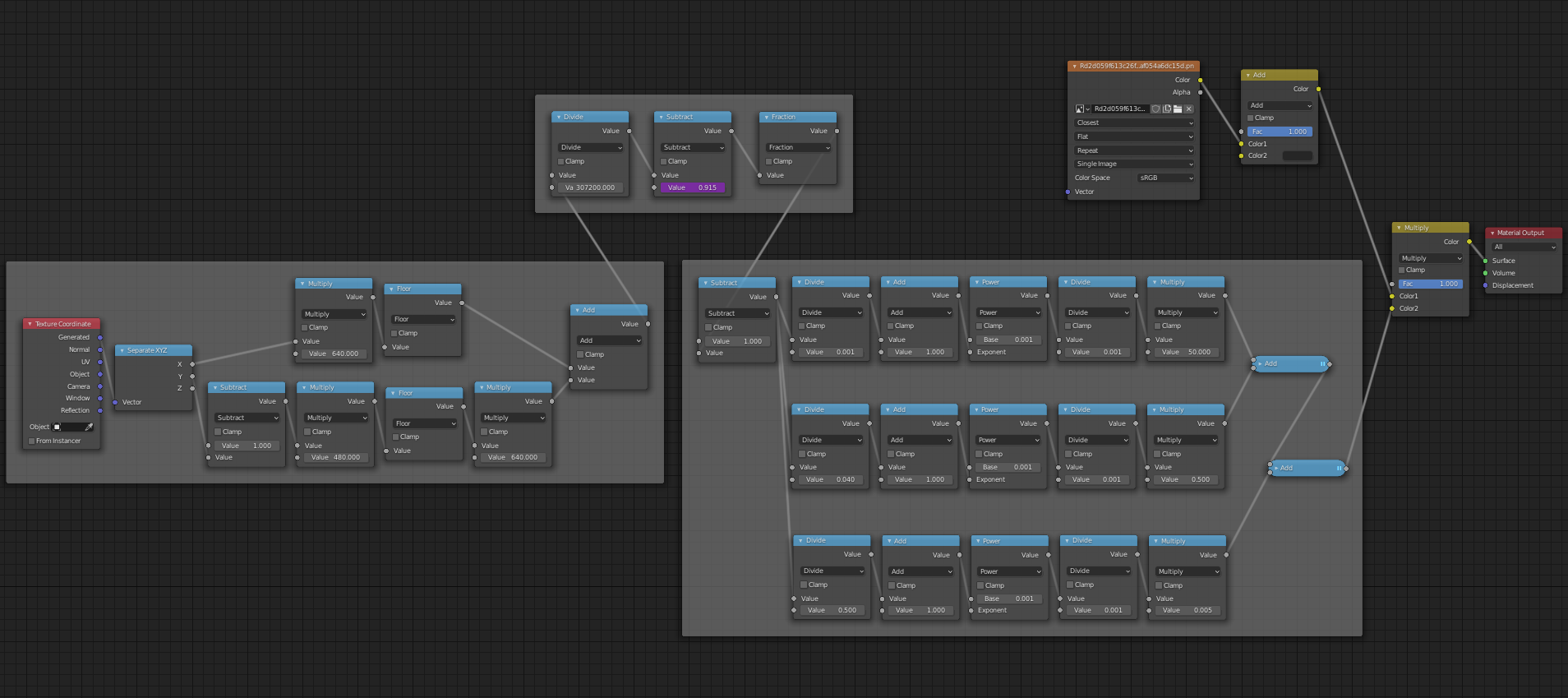Enable From Instancer checkbox
The image size is (1568, 698).
[x=32, y=441]
